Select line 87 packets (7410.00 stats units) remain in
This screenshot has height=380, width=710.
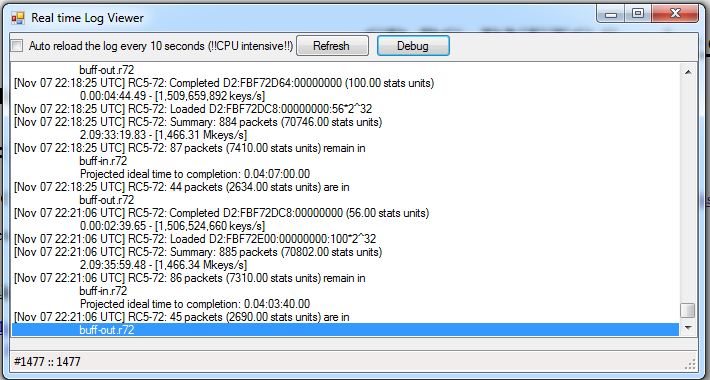coord(345,148)
